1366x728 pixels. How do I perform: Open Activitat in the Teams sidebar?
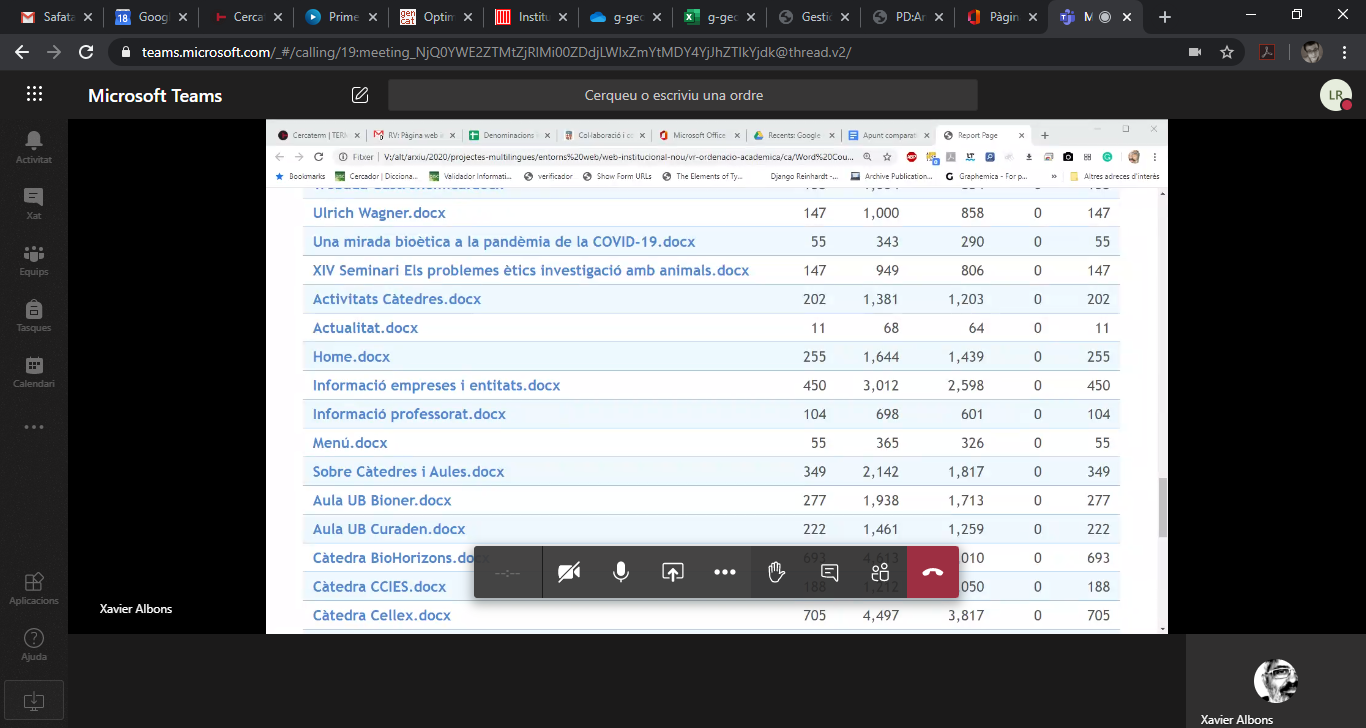[x=34, y=147]
